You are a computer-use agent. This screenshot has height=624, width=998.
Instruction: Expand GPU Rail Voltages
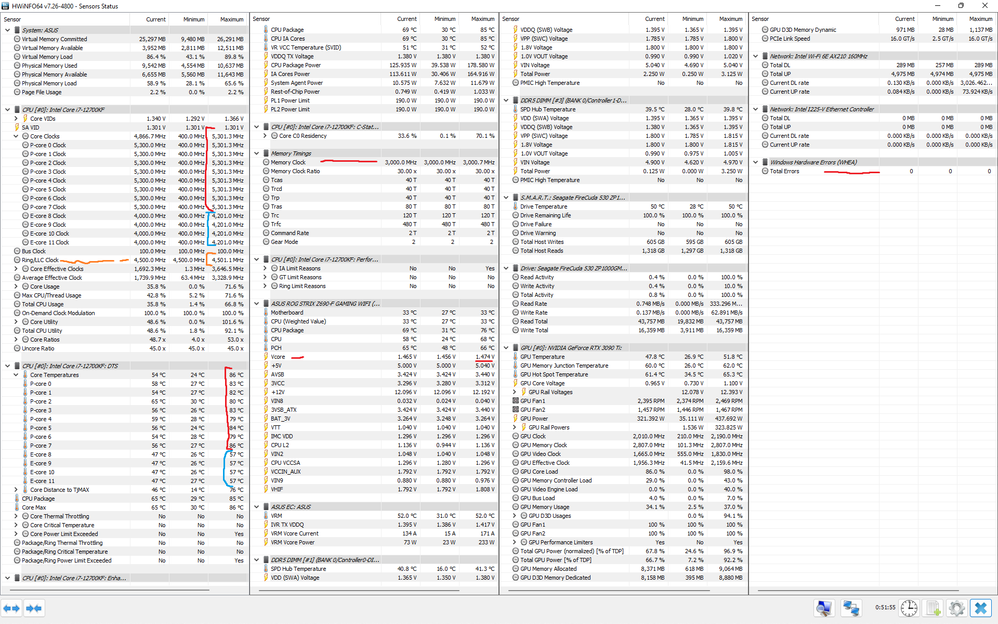click(515, 392)
